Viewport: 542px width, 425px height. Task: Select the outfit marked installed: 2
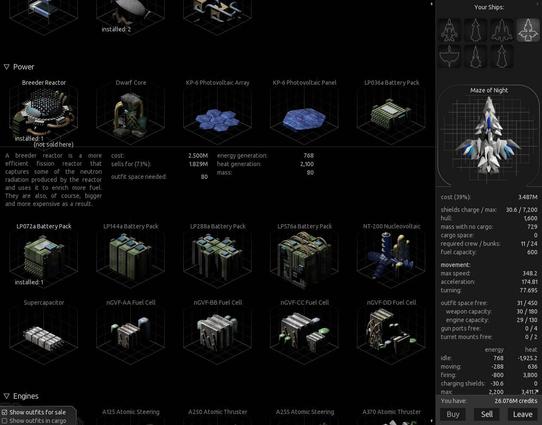[x=131, y=17]
